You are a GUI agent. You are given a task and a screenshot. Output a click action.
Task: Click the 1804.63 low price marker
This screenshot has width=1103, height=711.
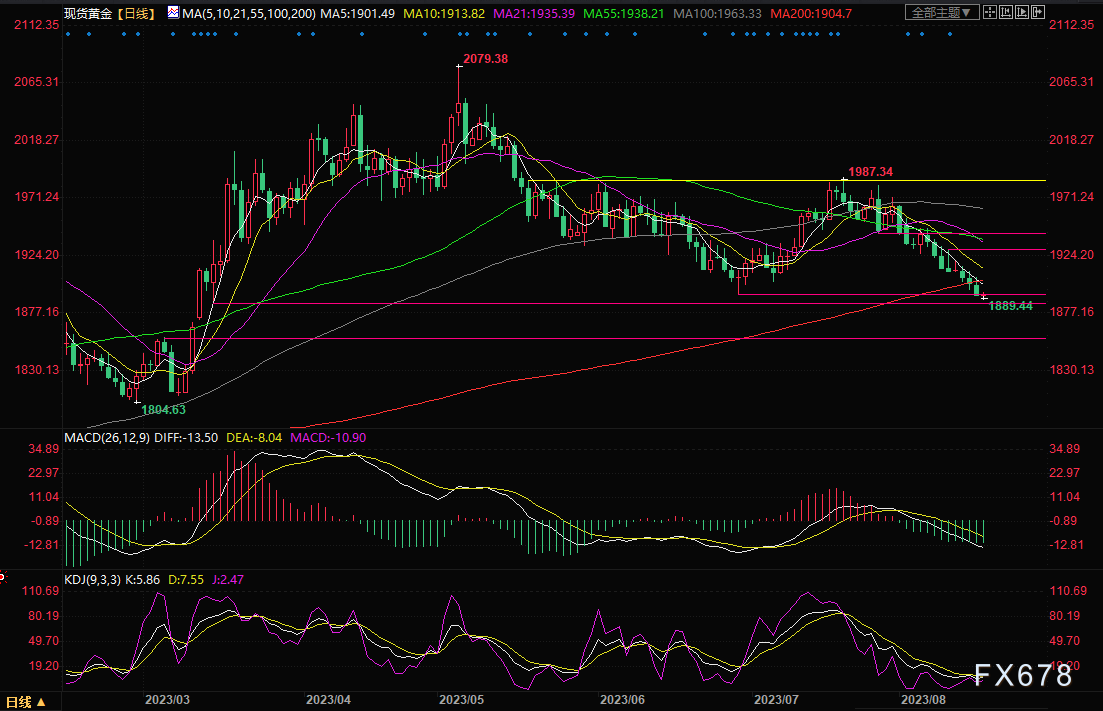click(163, 409)
